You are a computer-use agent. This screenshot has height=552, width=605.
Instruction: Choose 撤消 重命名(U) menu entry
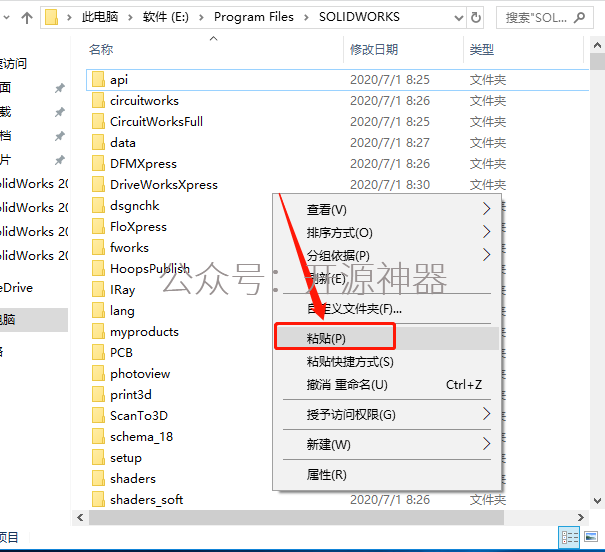pos(387,385)
